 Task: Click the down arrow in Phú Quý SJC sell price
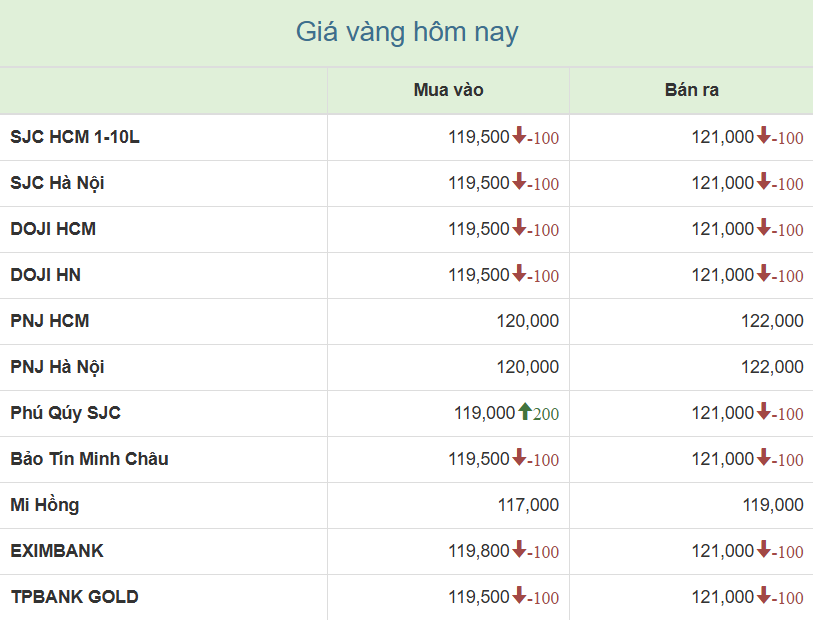[763, 412]
